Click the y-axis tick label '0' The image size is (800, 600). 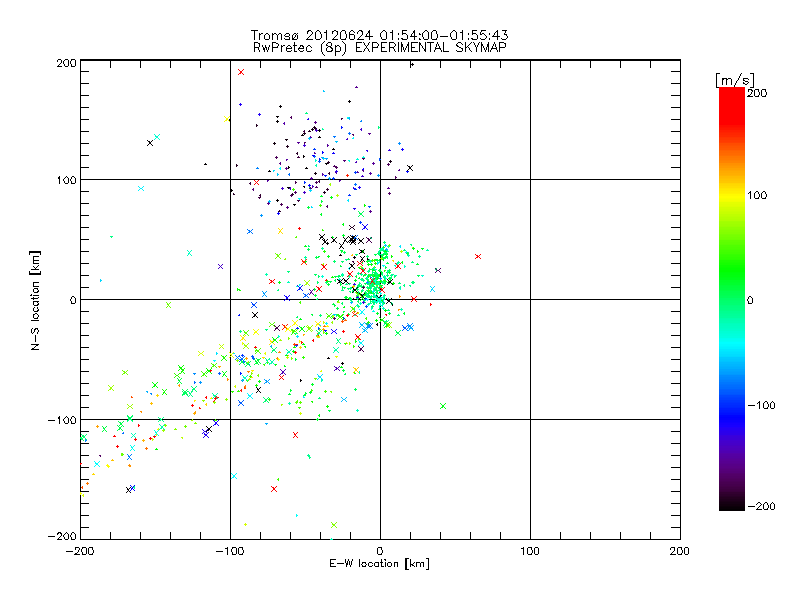click(73, 300)
